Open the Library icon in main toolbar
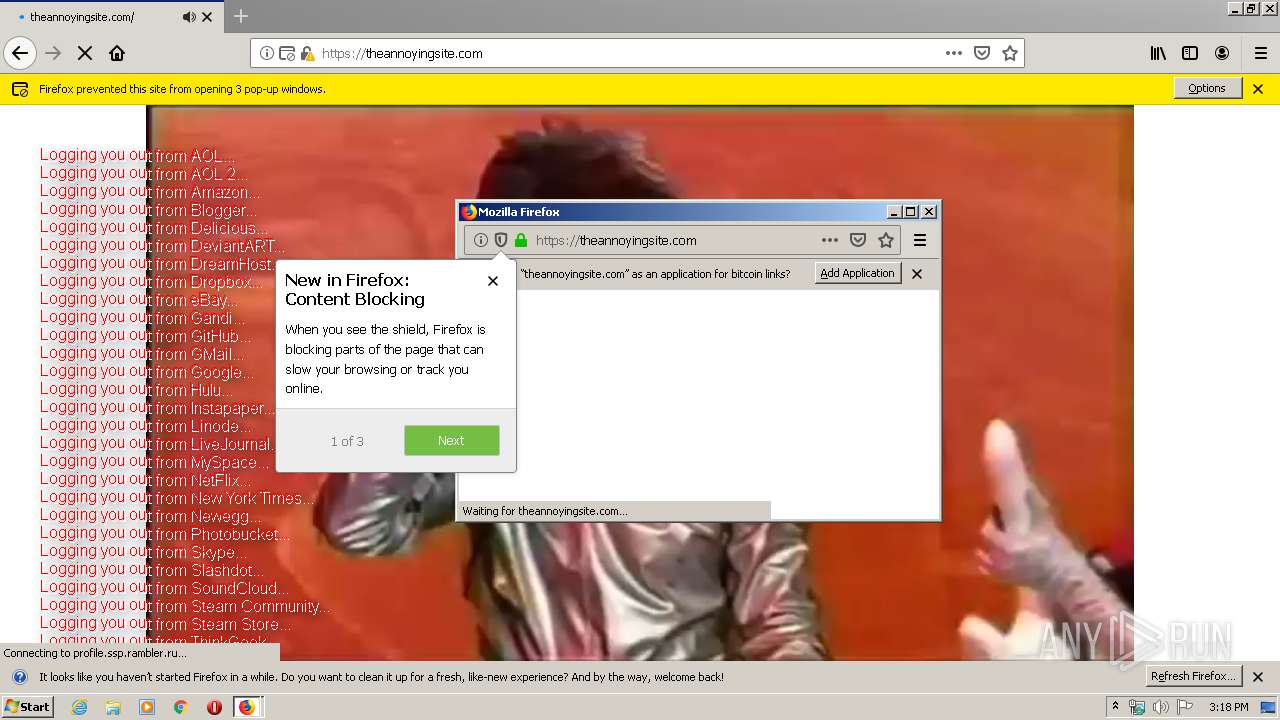 point(1158,53)
